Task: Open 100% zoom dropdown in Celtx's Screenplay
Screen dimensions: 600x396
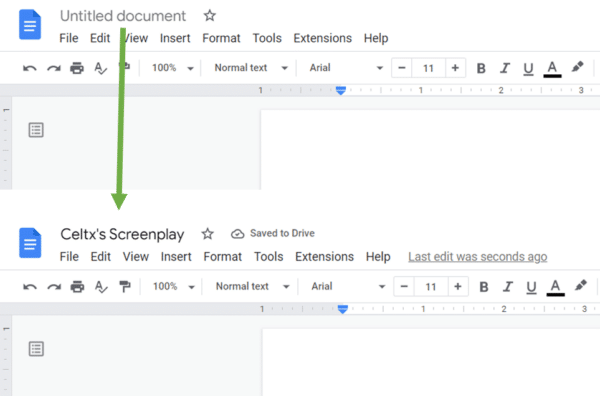Action: (x=174, y=287)
